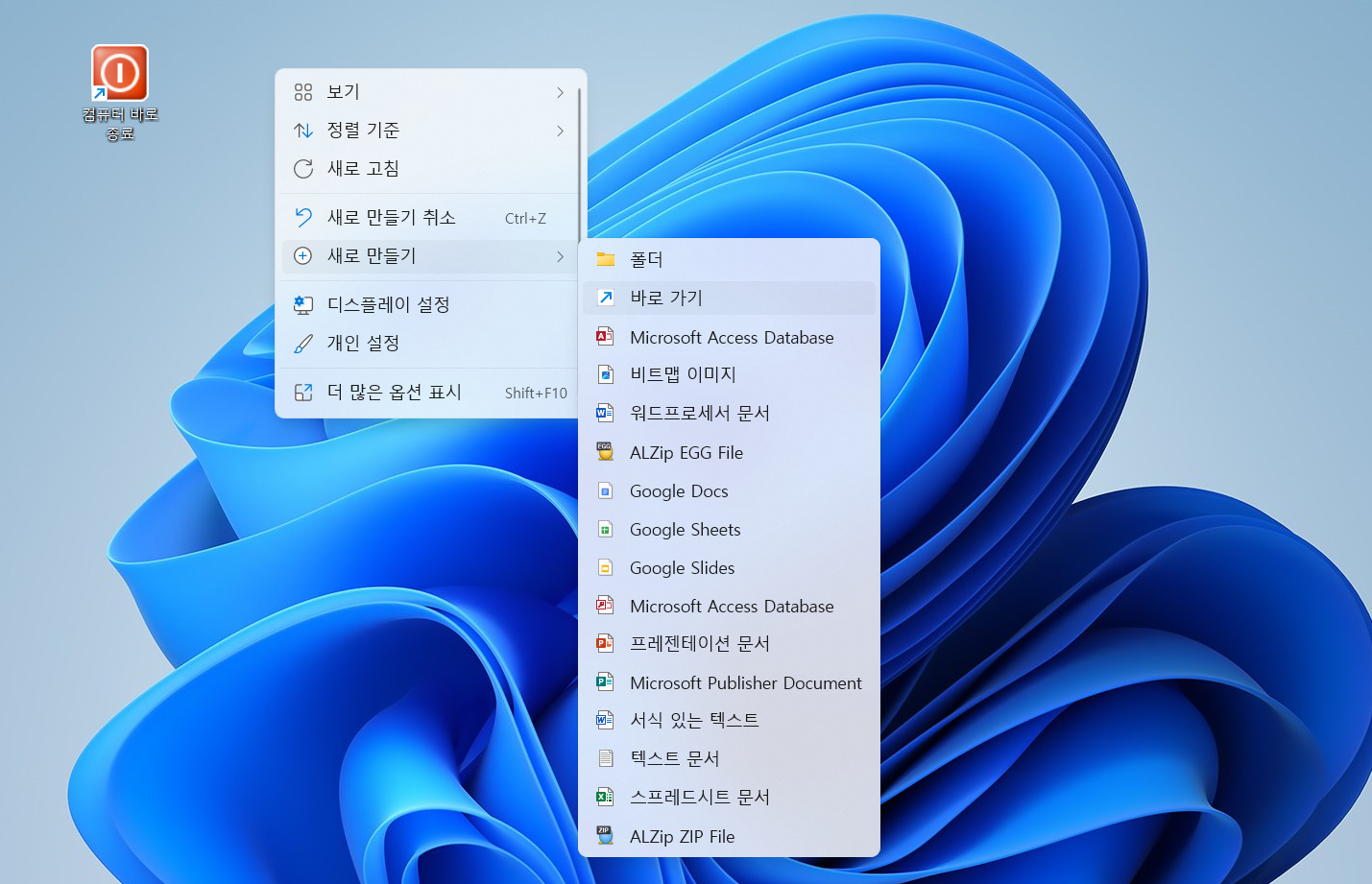This screenshot has width=1372, height=884.
Task: Create a new 스프레드시트 문서
Action: (729, 797)
